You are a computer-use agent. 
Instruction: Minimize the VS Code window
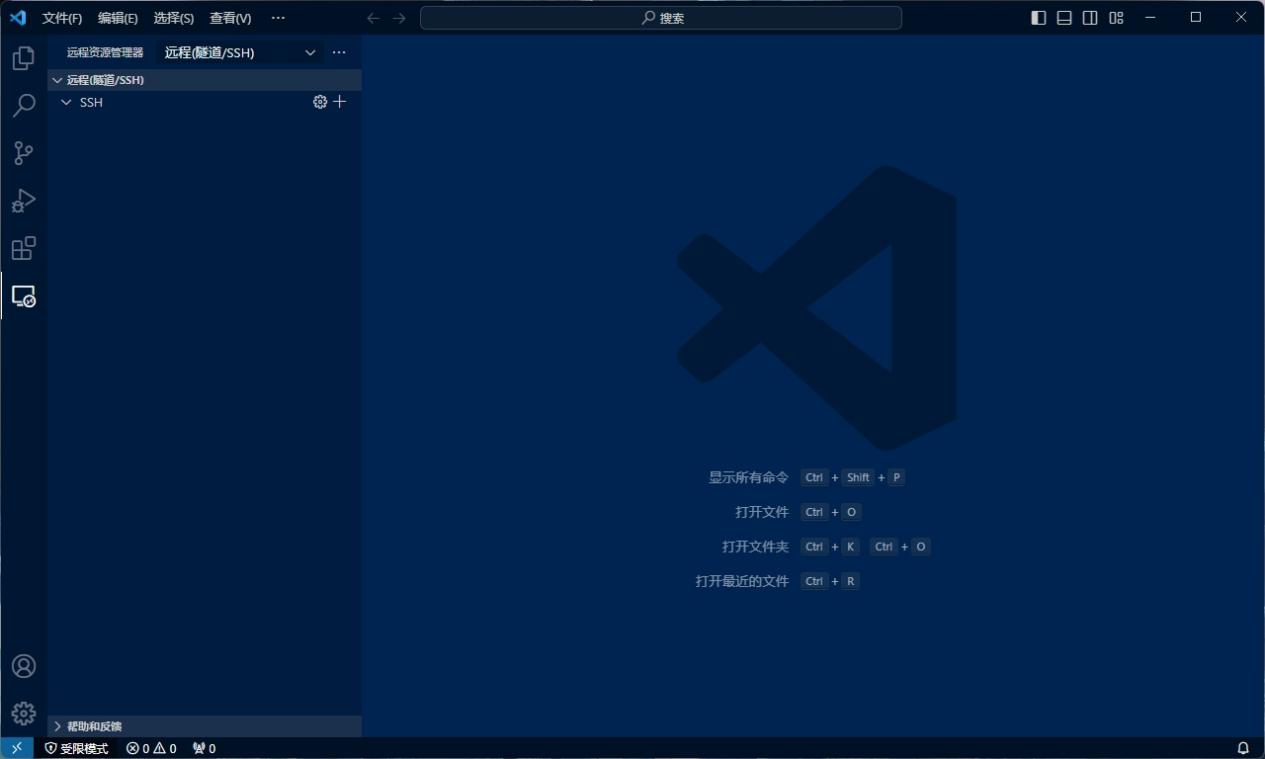(1150, 18)
